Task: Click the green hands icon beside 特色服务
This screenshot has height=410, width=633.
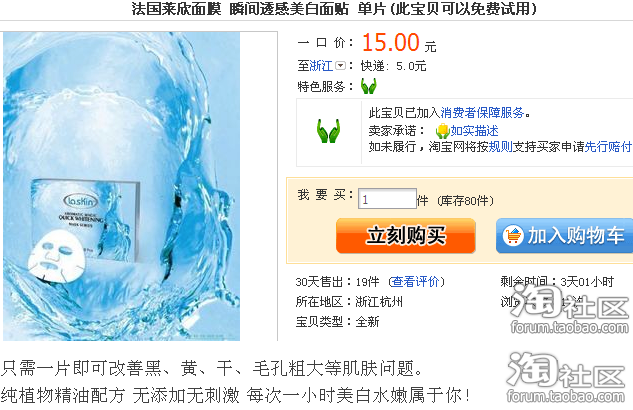Action: pos(368,86)
